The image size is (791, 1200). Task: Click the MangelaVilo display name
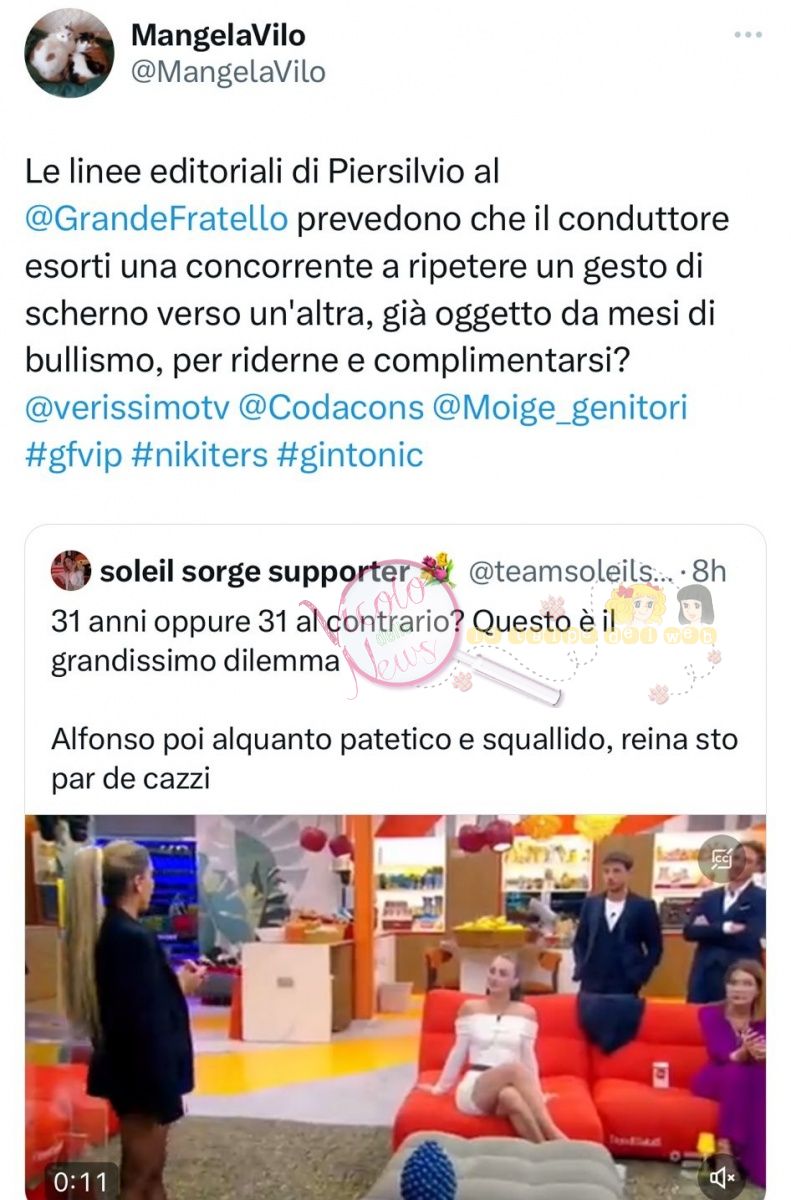pos(218,35)
